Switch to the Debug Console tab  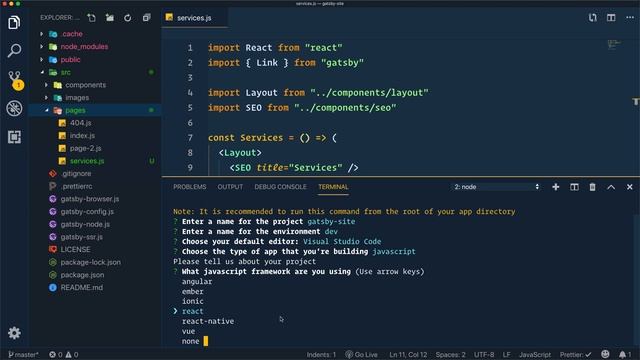click(280, 187)
